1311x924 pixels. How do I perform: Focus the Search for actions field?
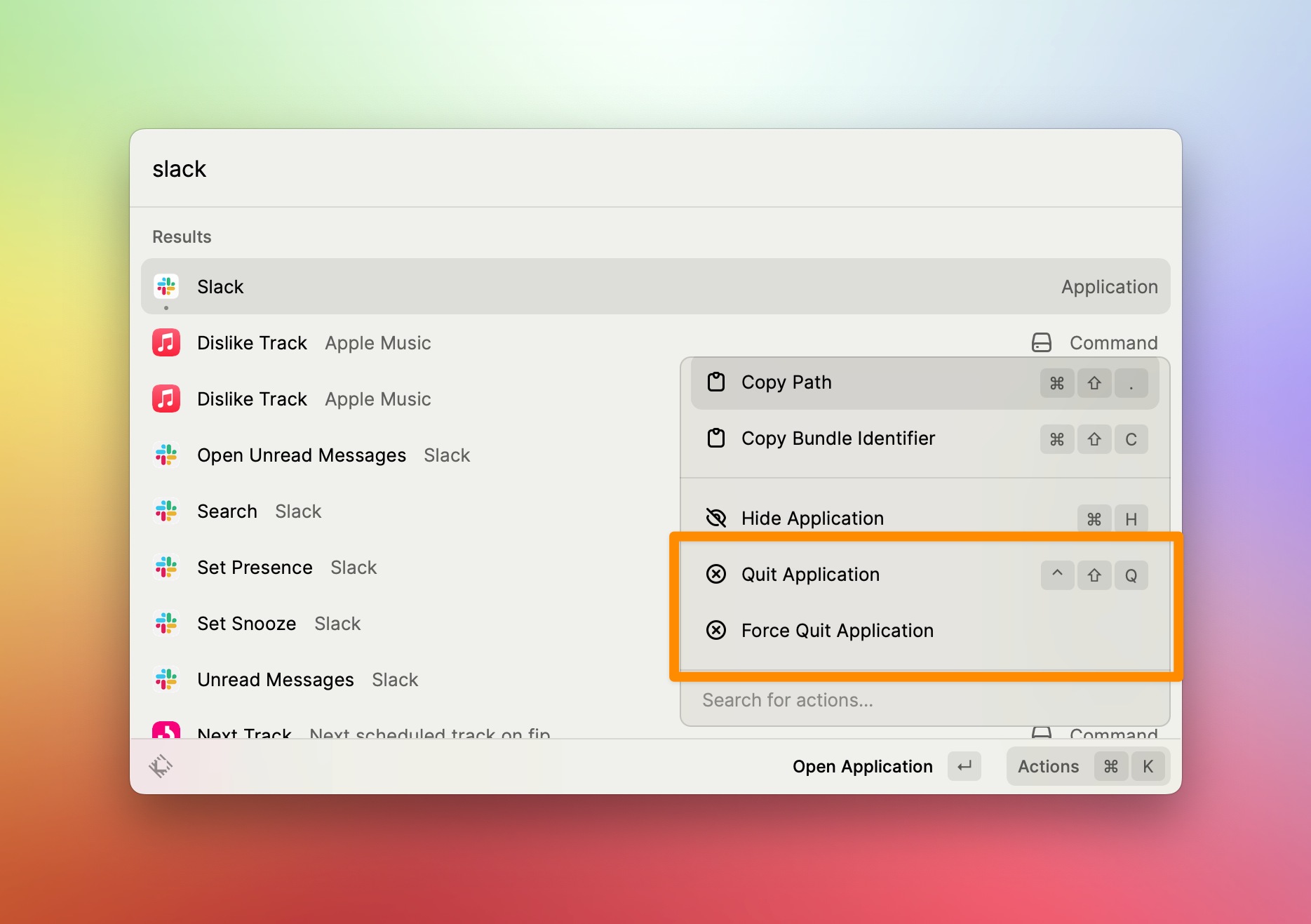coord(925,700)
